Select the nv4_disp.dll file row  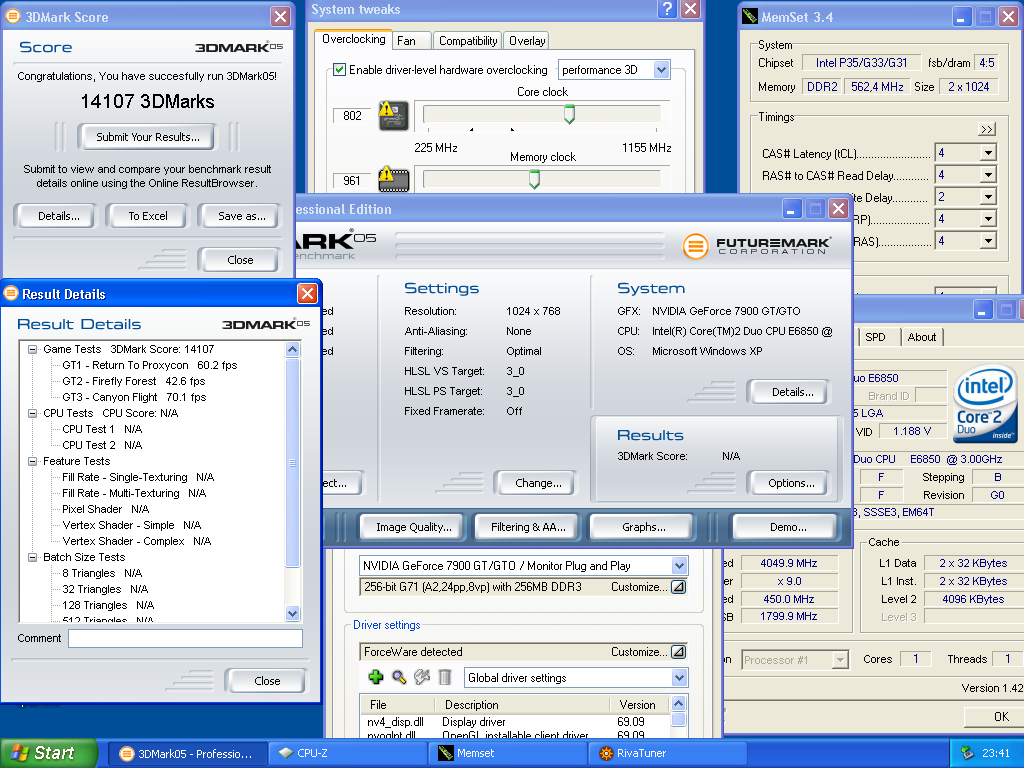(x=515, y=722)
